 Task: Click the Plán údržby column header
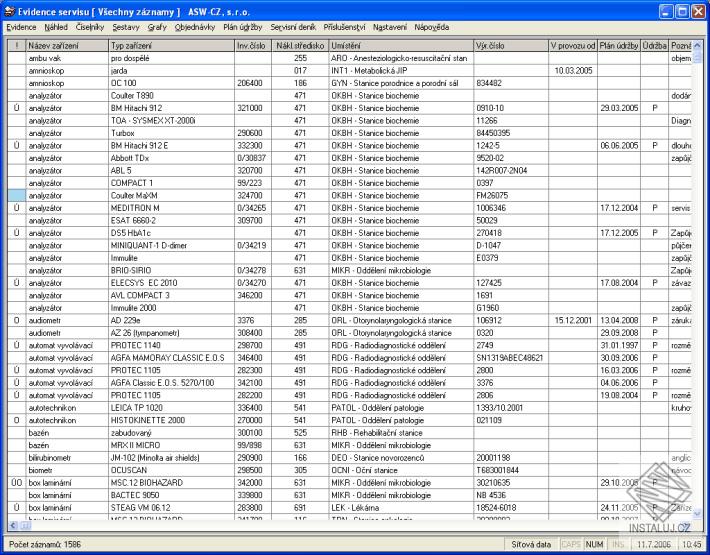pyautogui.click(x=619, y=46)
